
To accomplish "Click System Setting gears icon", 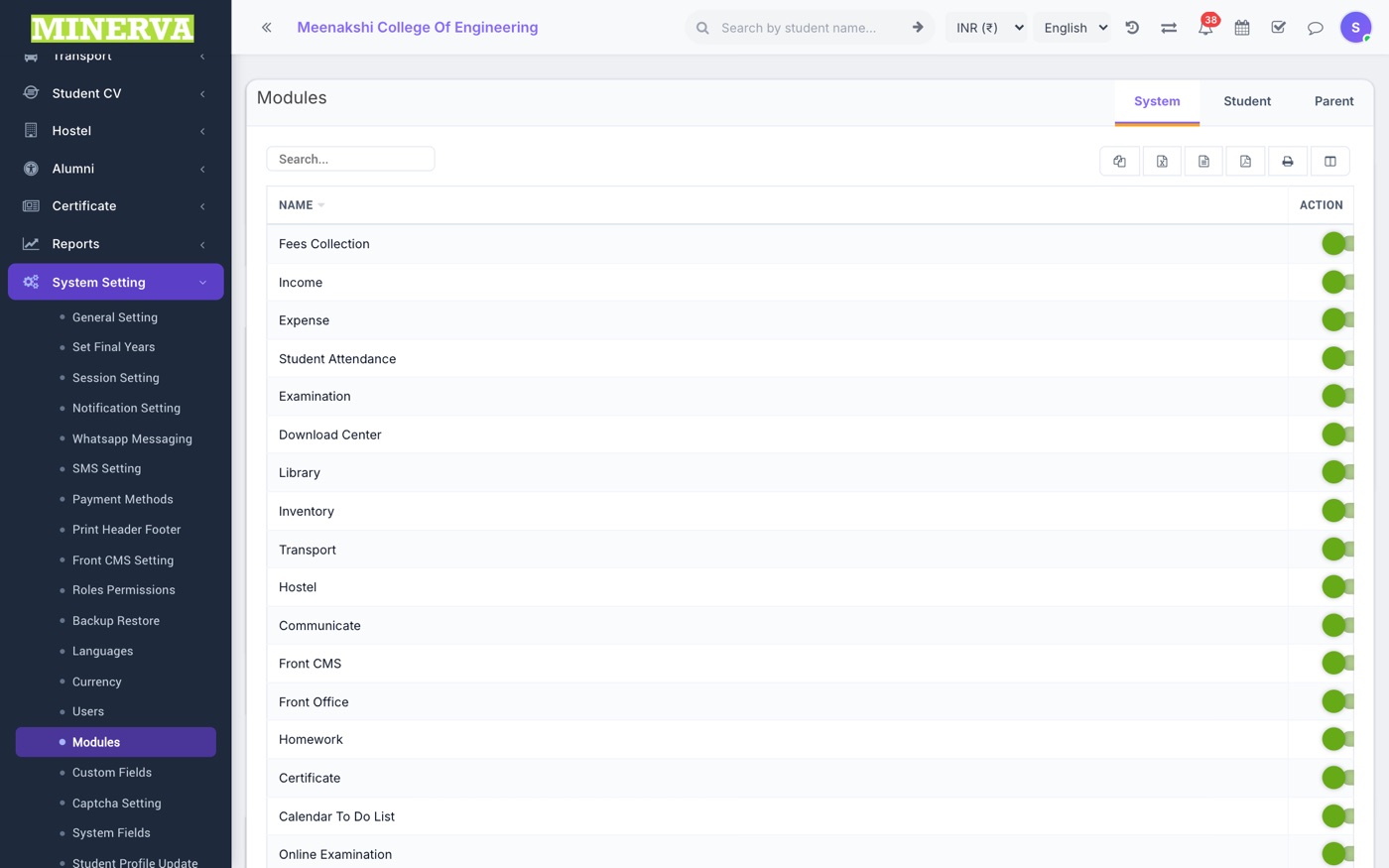I will click(31, 282).
